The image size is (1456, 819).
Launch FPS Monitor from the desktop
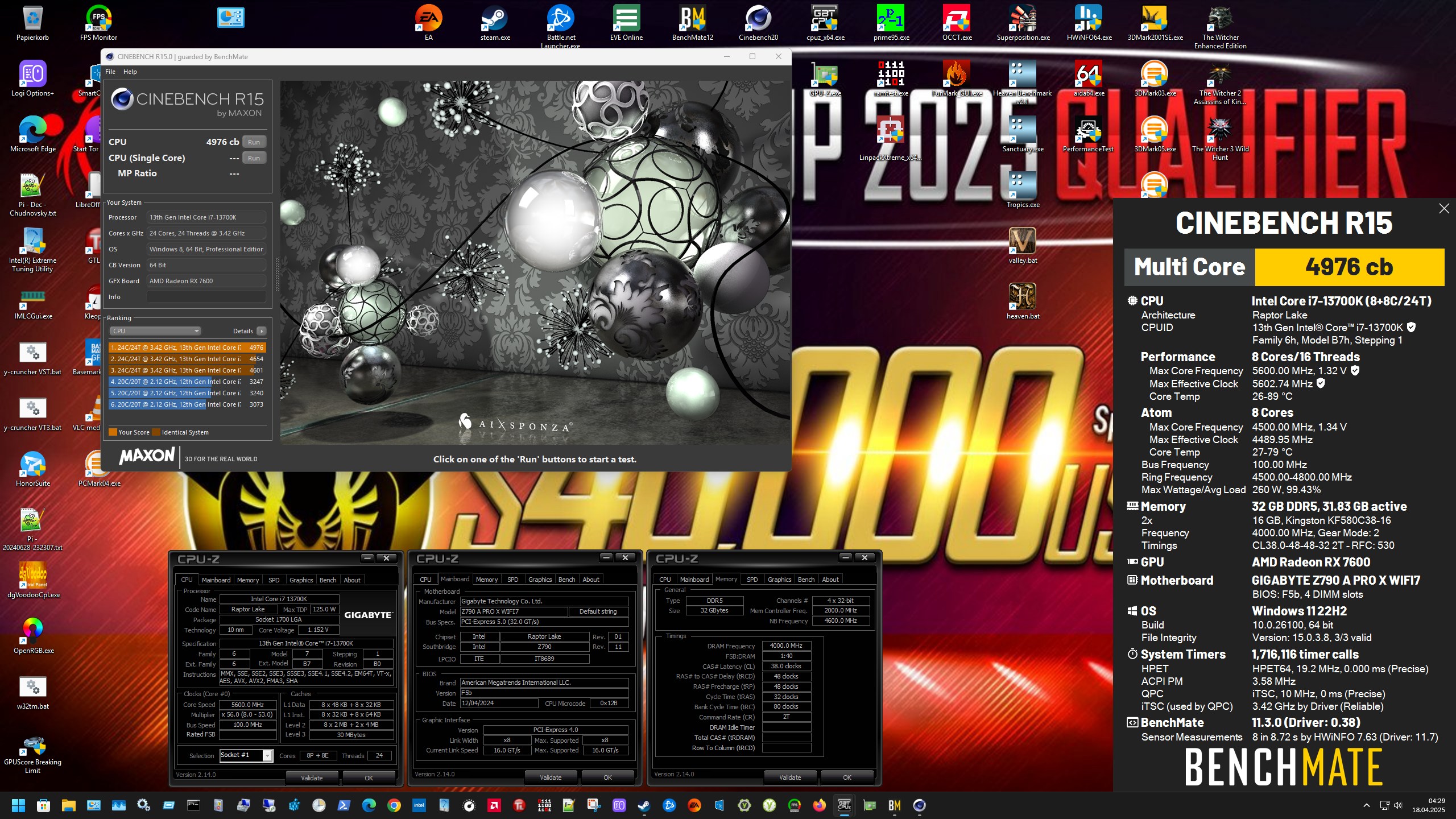pos(98,23)
